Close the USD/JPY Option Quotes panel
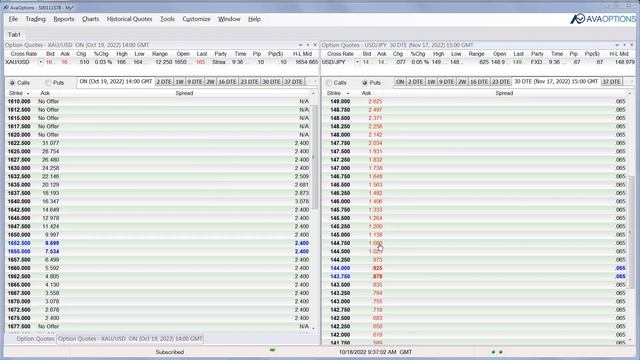This screenshot has height=360, width=640. pyautogui.click(x=632, y=45)
